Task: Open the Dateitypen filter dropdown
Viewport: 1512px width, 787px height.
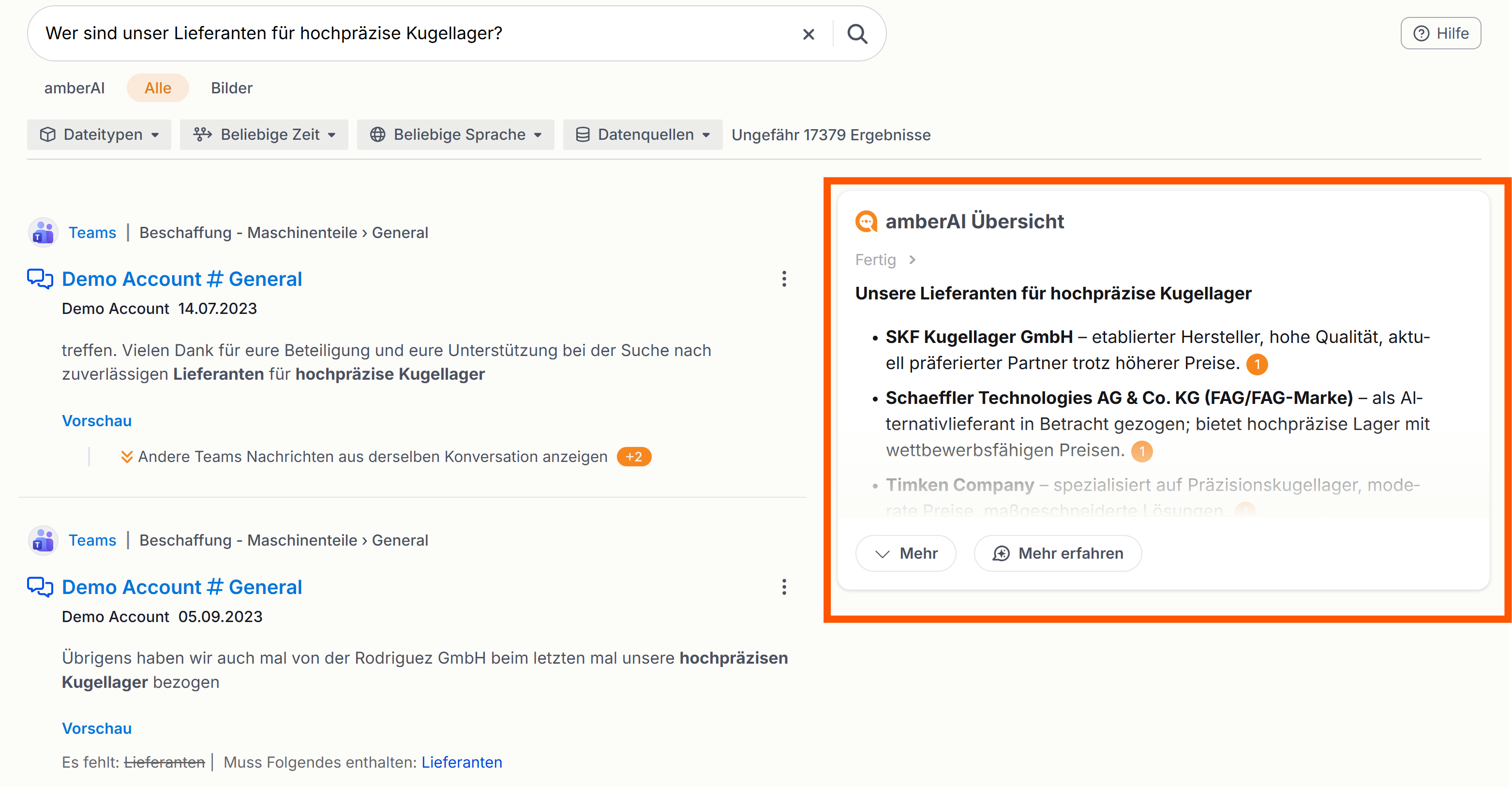Action: tap(99, 134)
